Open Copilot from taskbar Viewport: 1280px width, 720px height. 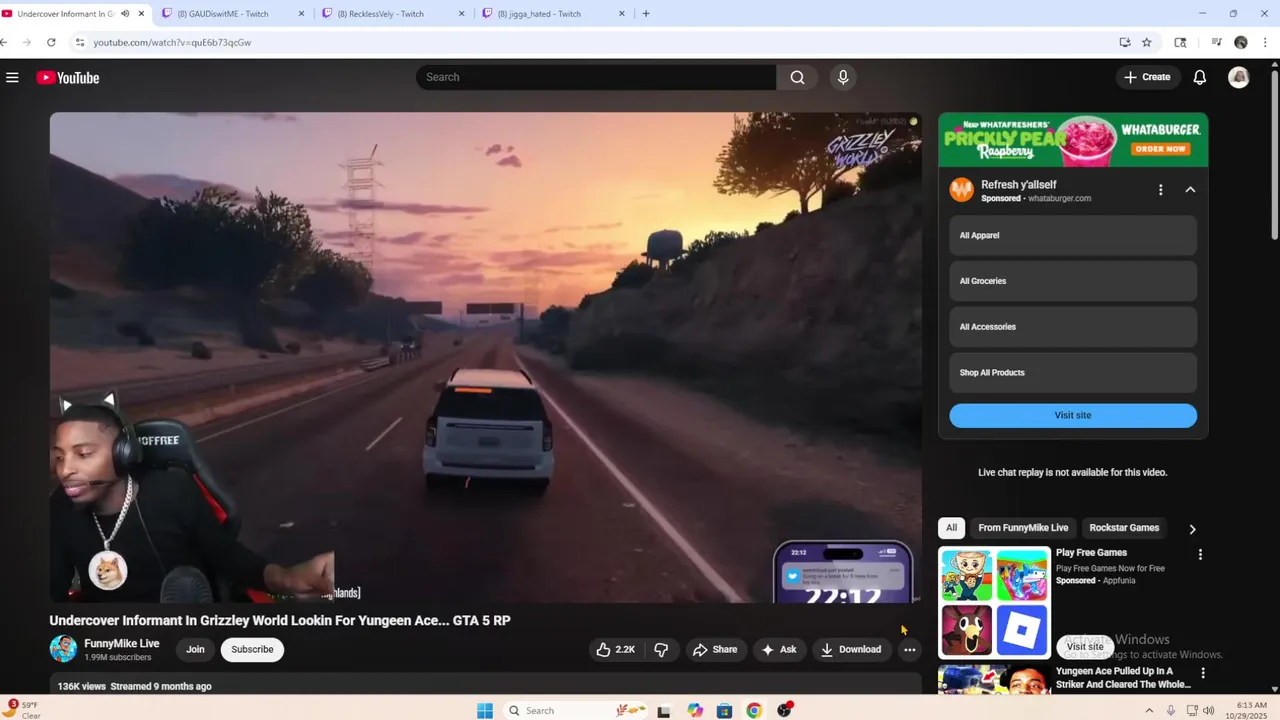695,710
